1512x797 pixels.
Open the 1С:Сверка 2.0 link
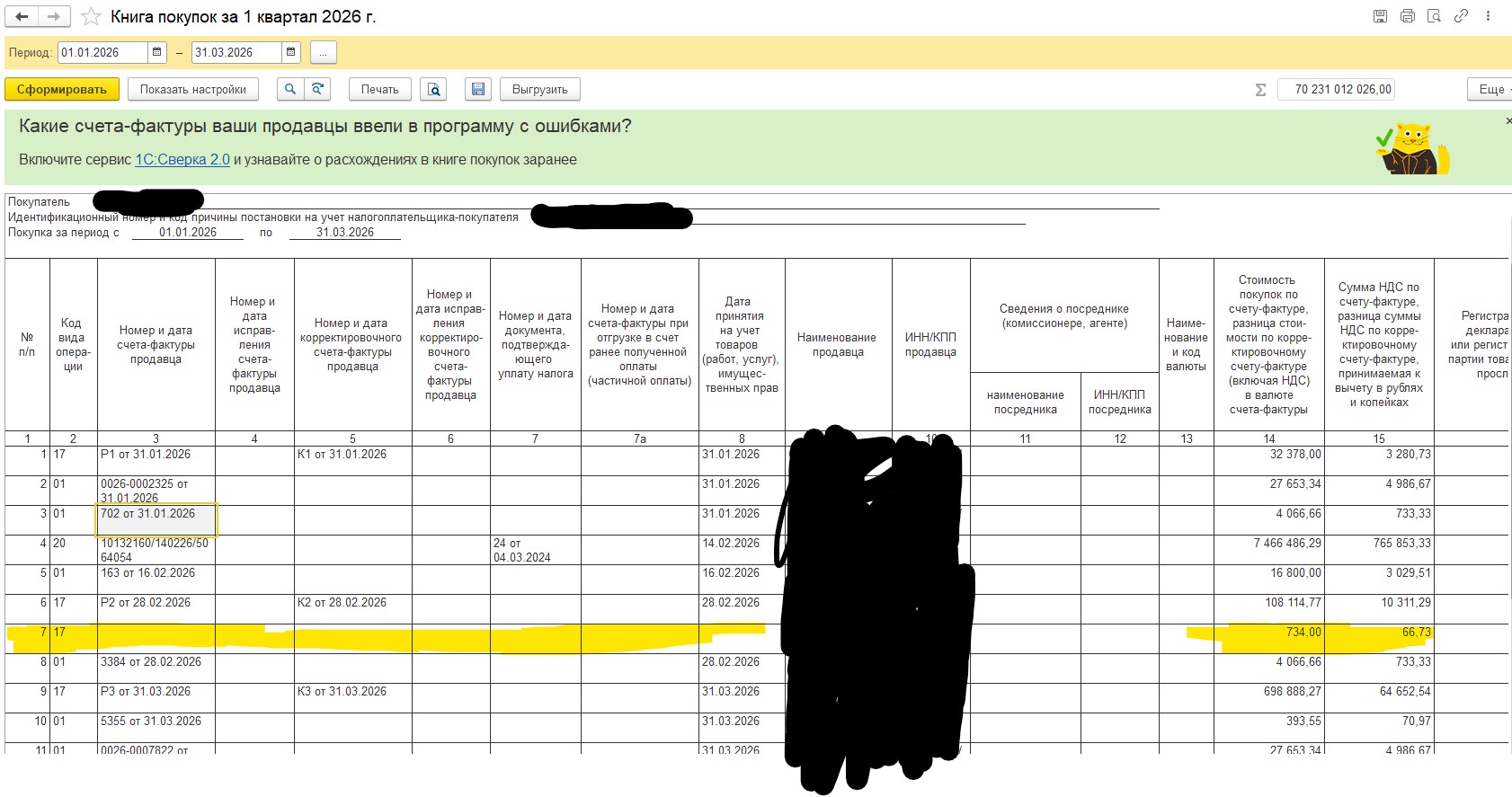pos(182,159)
